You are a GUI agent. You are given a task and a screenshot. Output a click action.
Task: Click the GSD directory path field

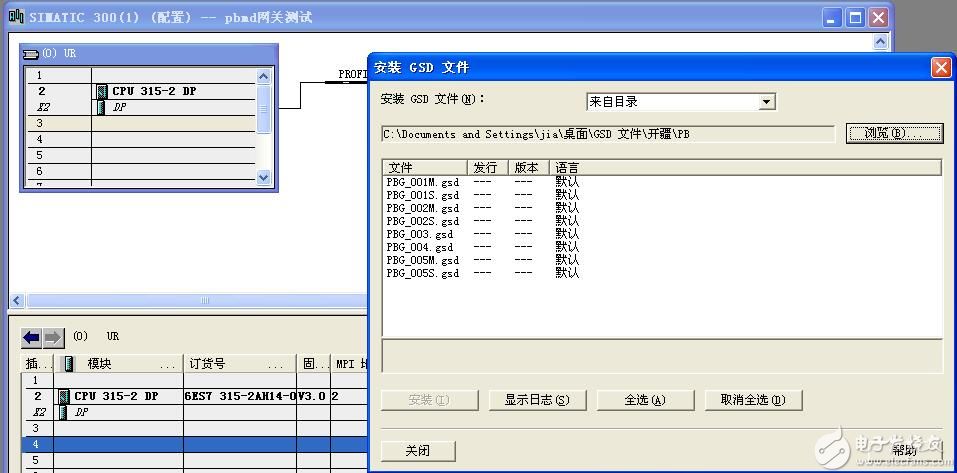pos(608,134)
